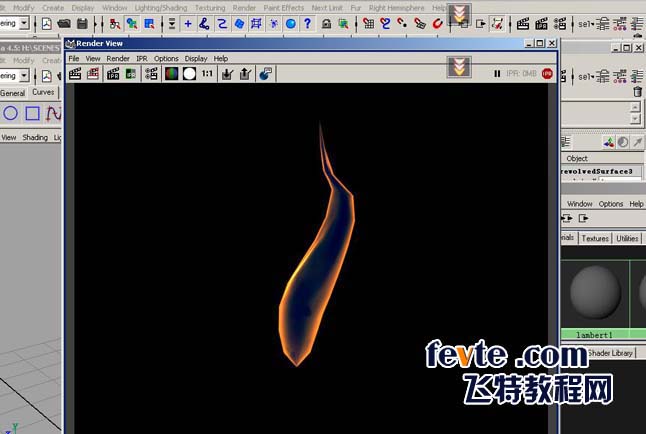Create NURBS circle from Curves shelf

tap(10, 113)
